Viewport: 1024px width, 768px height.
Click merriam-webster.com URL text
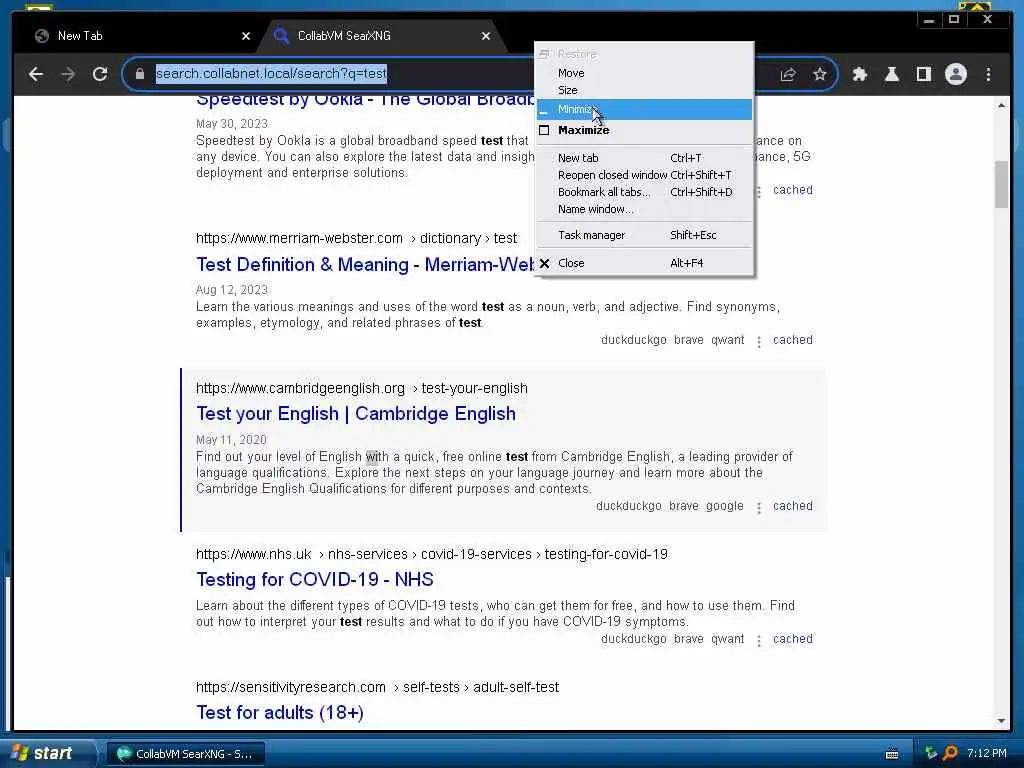[x=299, y=238]
